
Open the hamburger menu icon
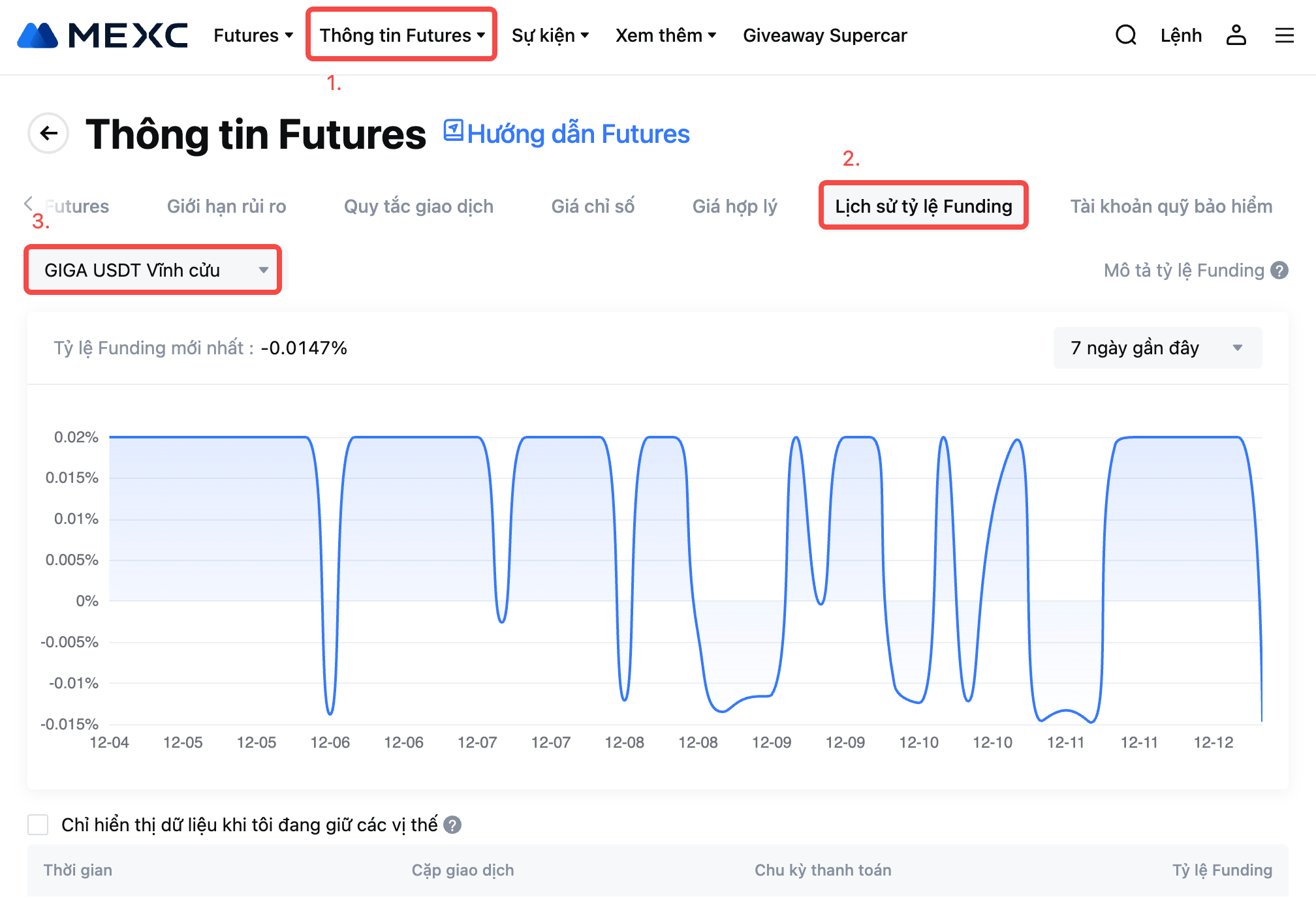(1284, 35)
